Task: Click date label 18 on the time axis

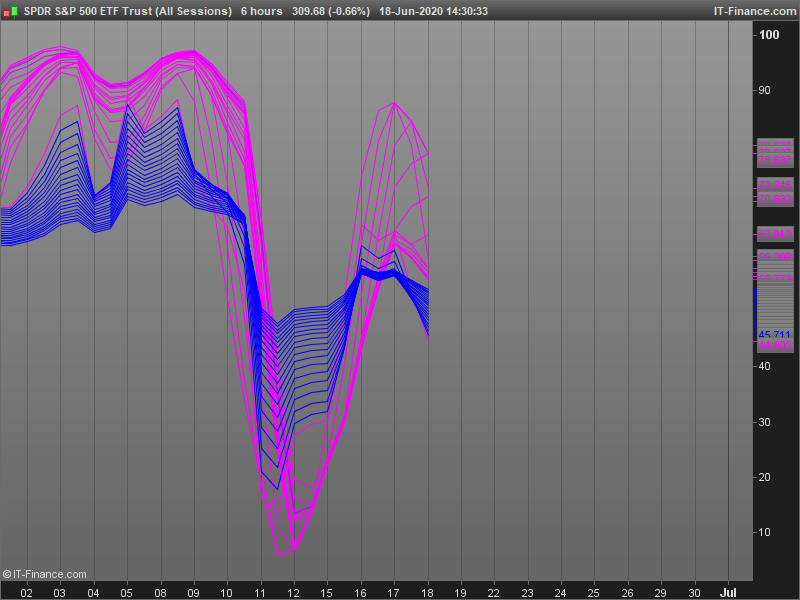Action: click(x=427, y=593)
